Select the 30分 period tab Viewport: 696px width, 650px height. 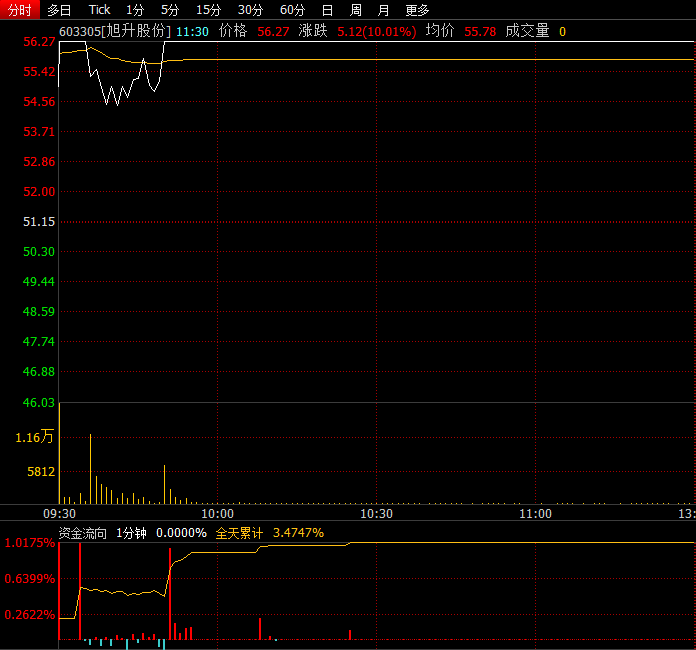pyautogui.click(x=250, y=10)
